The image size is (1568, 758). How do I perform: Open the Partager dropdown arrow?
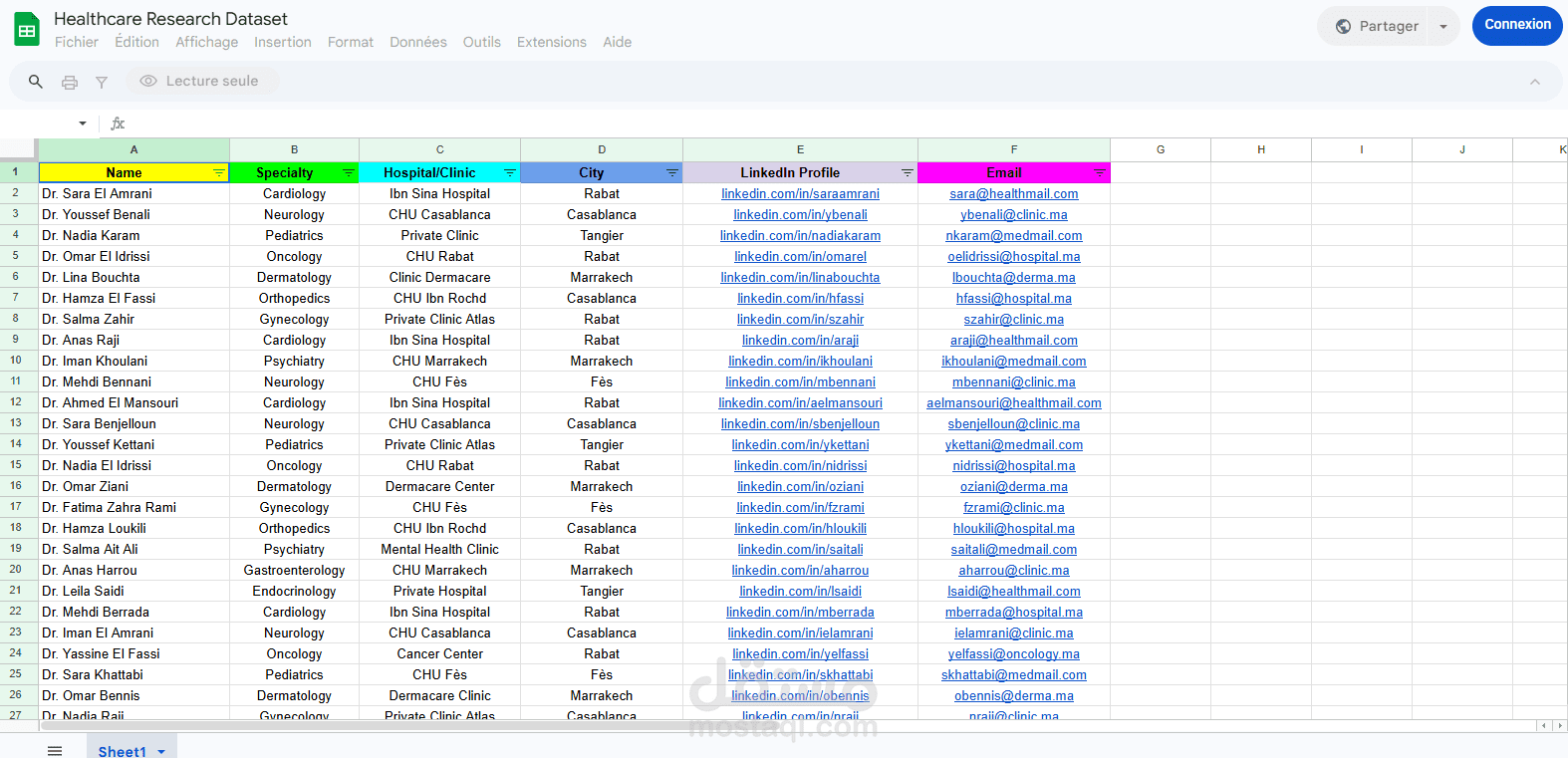pos(1443,27)
